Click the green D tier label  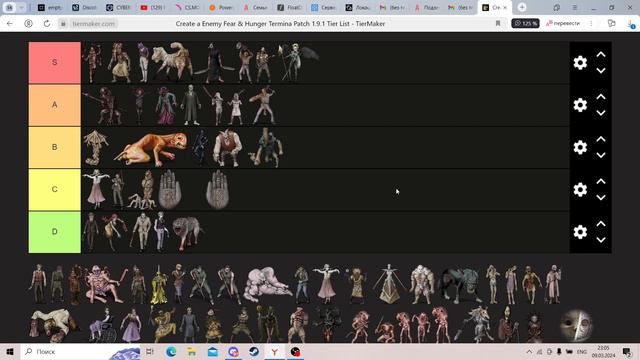pos(55,232)
